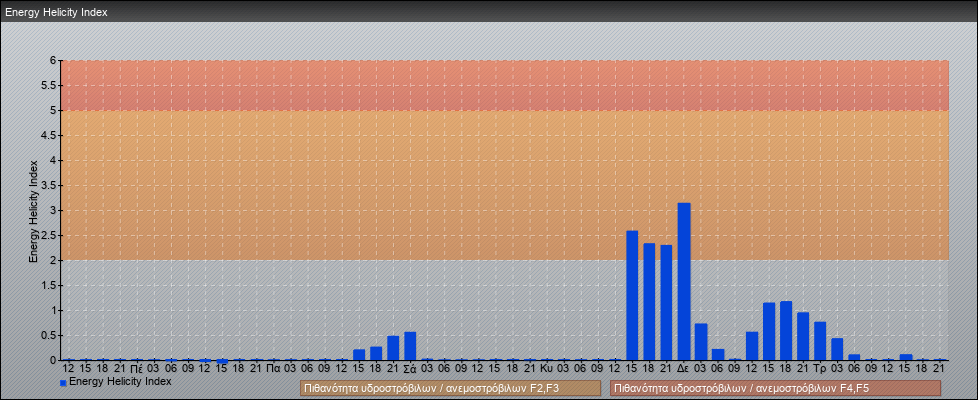Image resolution: width=978 pixels, height=400 pixels.
Task: Toggle the Energy Helicity Index legend label
Action: point(120,381)
